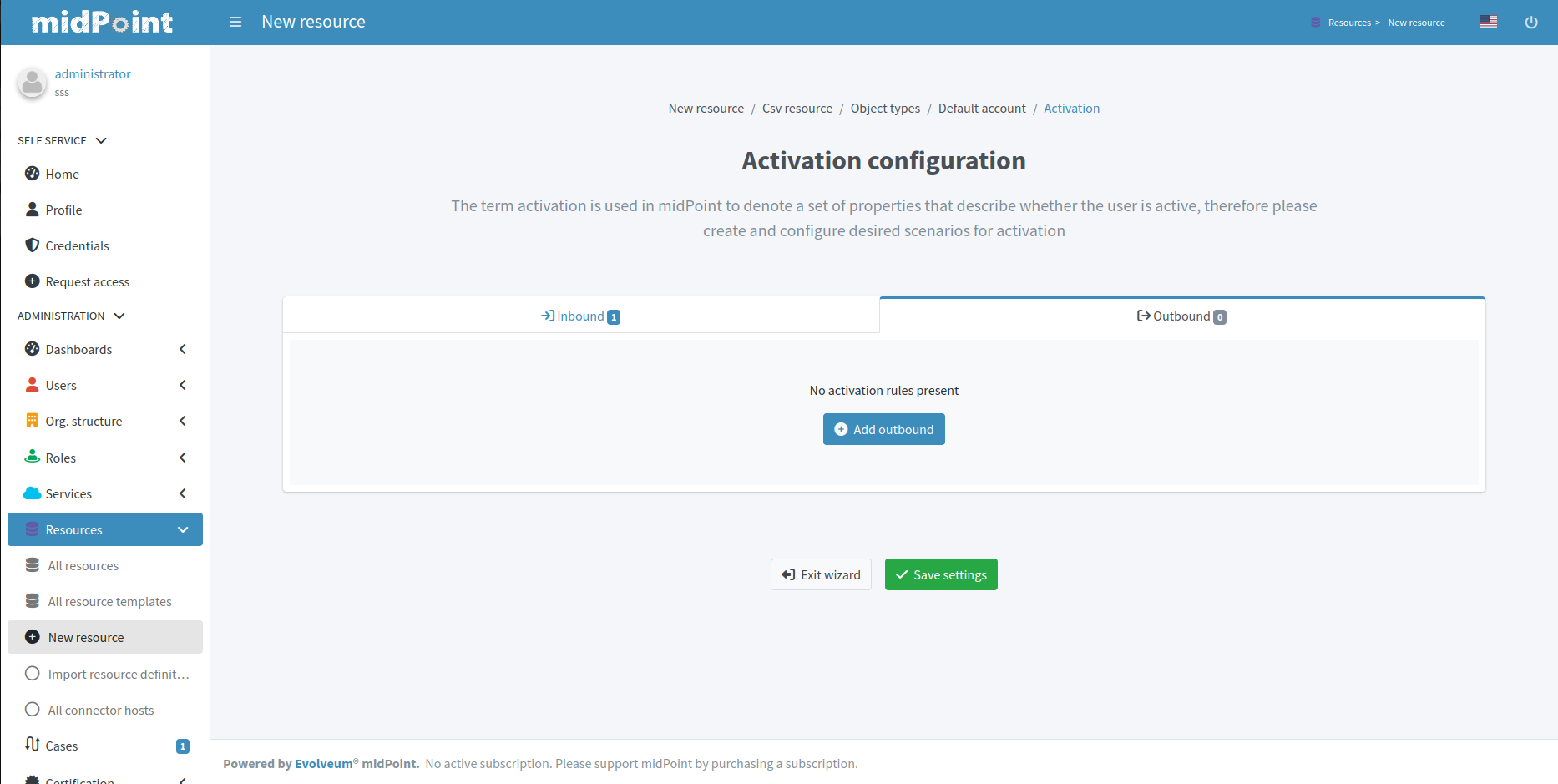Click Exit wizard button
Screen dimensions: 1558x784
[821, 574]
